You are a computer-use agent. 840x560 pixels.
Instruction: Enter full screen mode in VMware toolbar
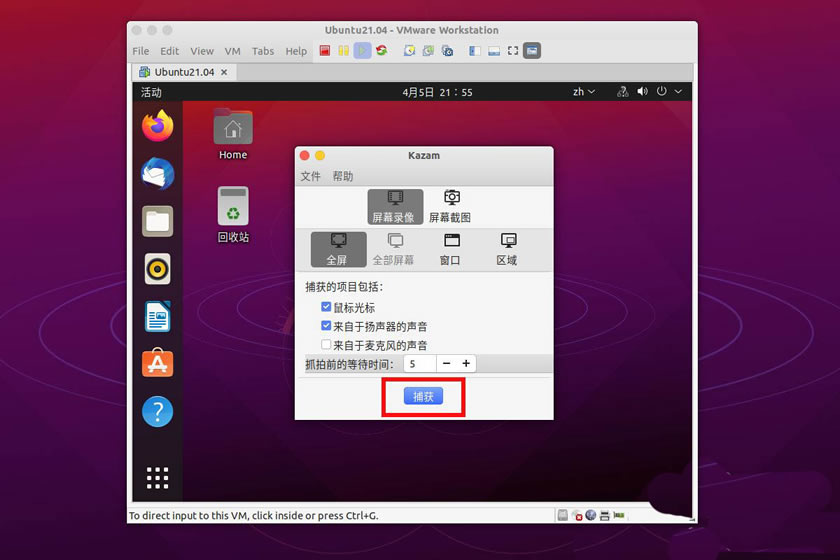[513, 50]
